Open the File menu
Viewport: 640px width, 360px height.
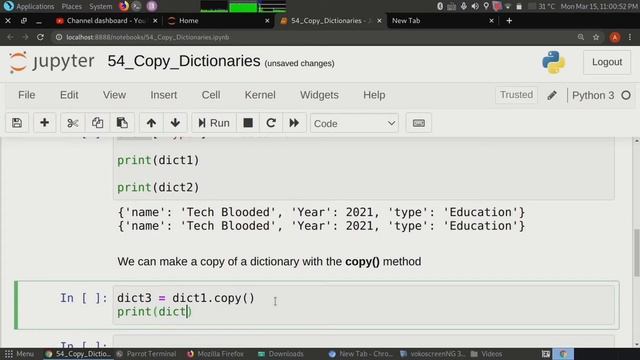(27, 95)
